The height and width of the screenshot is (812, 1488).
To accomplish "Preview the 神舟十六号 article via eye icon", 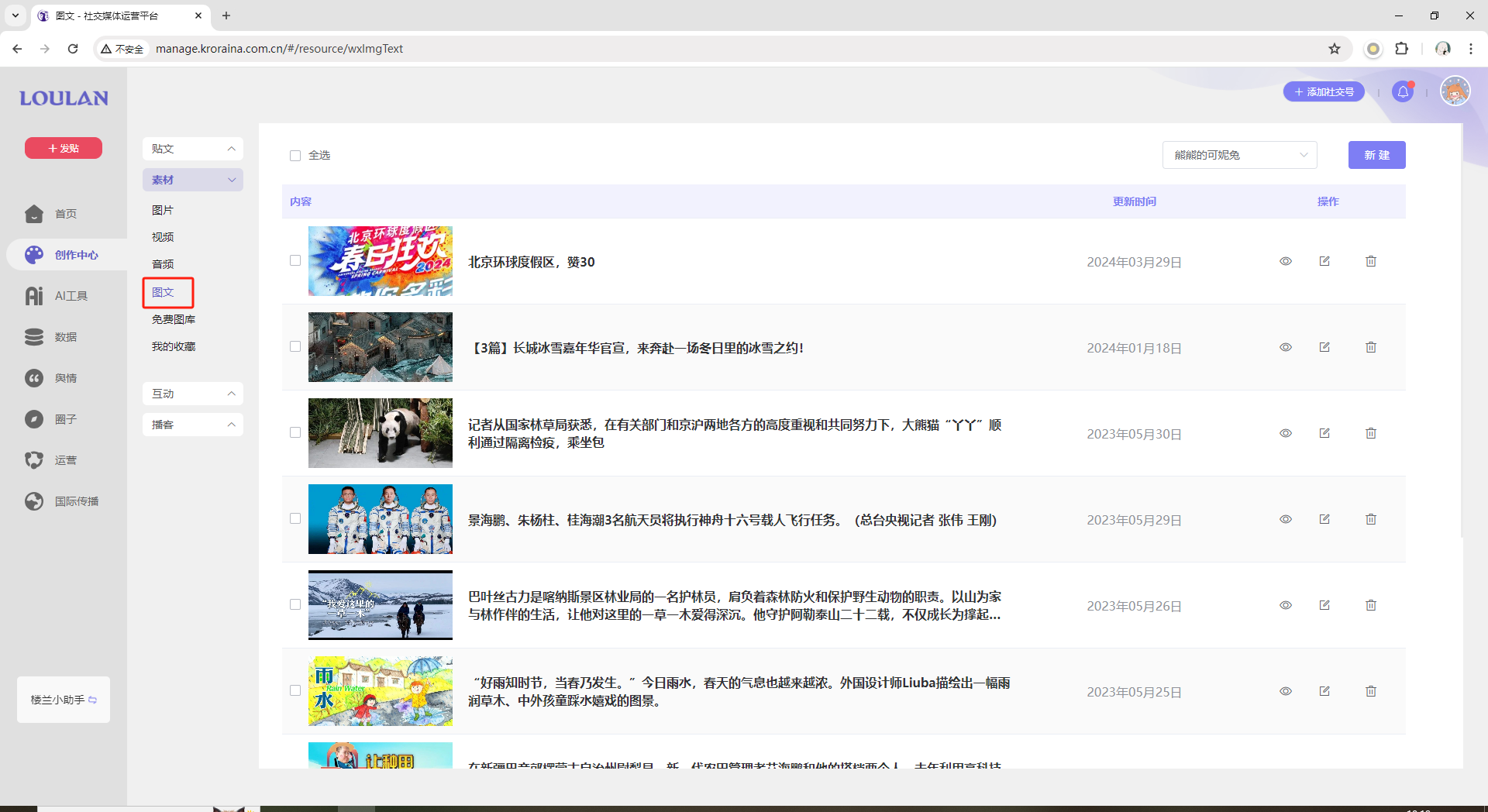I will coord(1286,519).
